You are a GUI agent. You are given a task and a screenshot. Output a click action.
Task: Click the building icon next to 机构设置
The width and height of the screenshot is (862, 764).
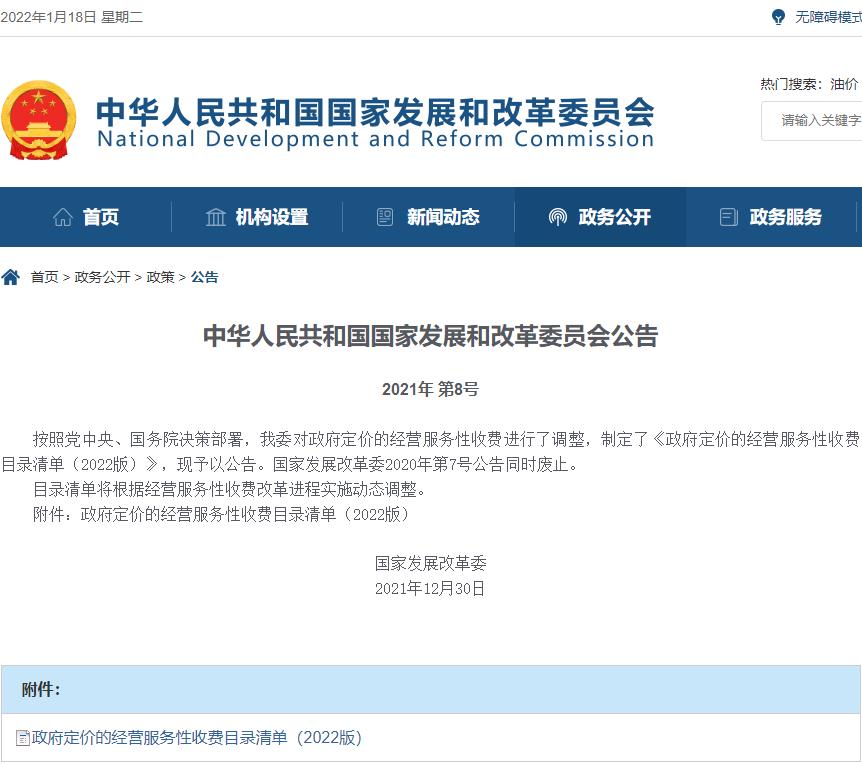(x=216, y=217)
